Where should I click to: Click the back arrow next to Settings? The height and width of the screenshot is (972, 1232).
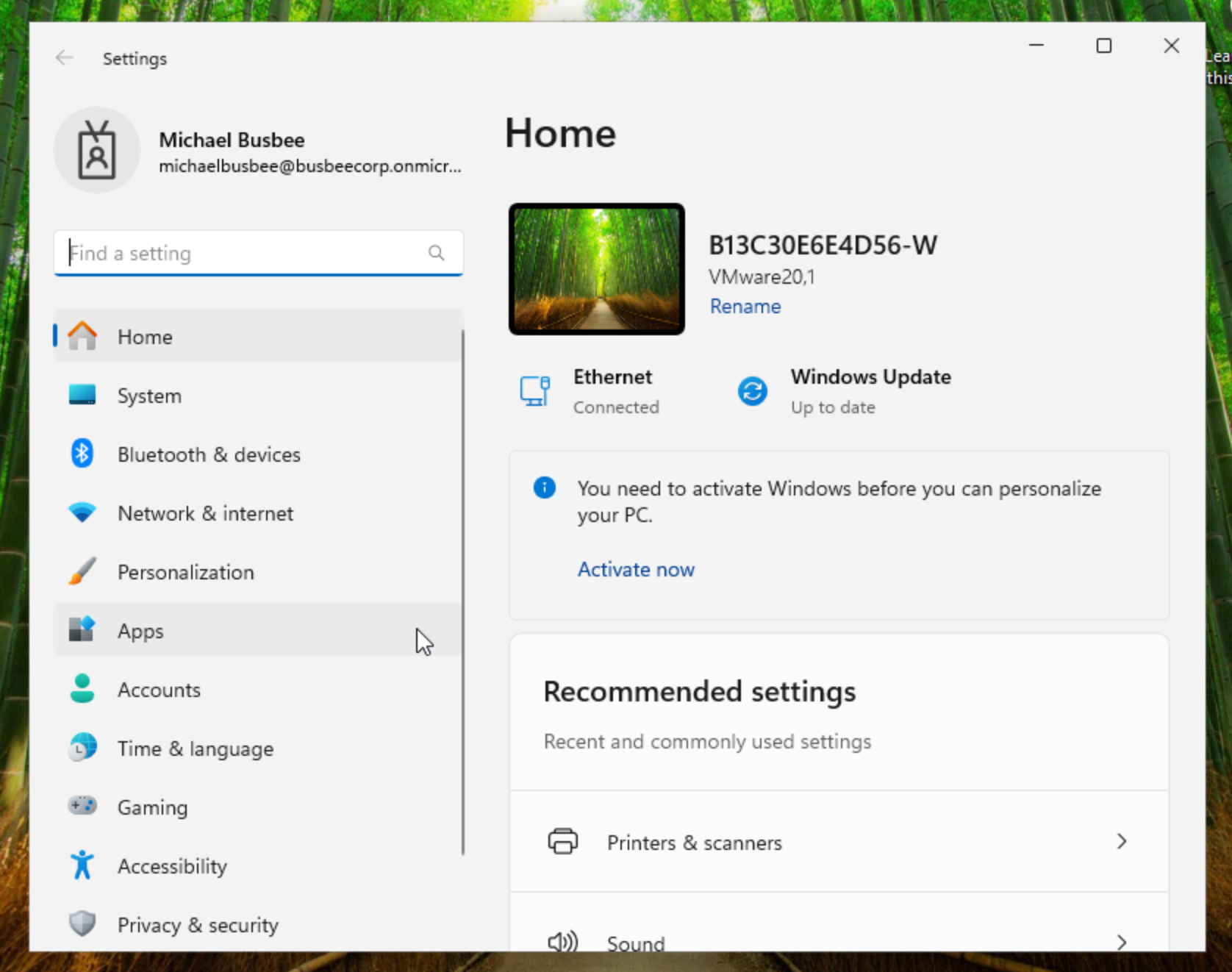[65, 58]
